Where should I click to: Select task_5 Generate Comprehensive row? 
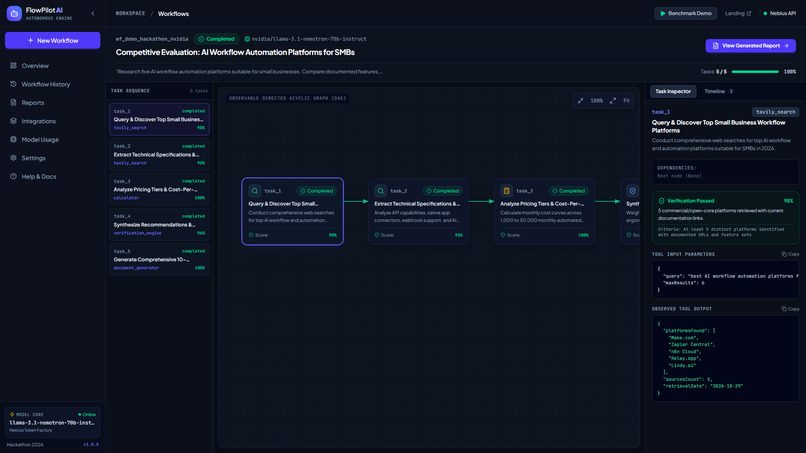159,259
